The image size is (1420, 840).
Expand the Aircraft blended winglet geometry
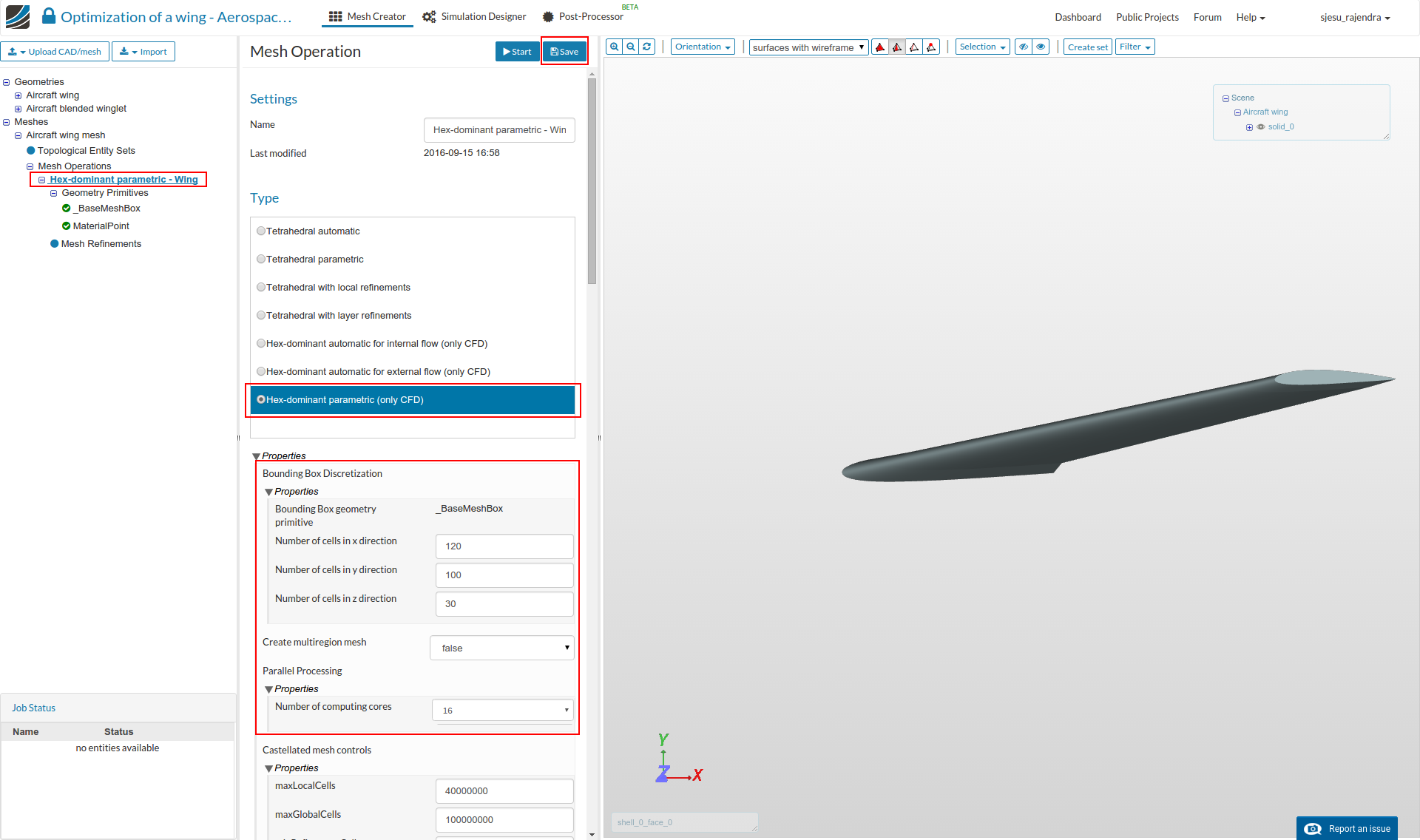click(x=18, y=109)
